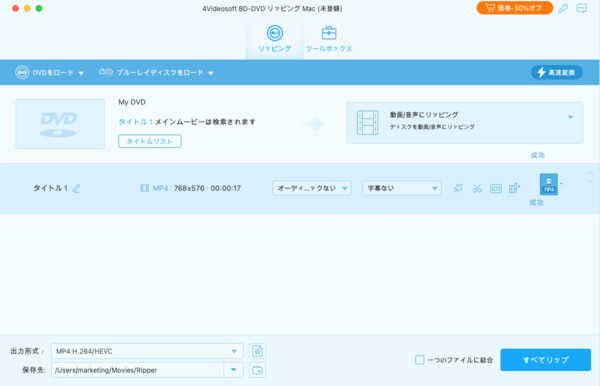The width and height of the screenshot is (600, 386).
Task: Open the タイトルリスト button
Action: tap(150, 141)
